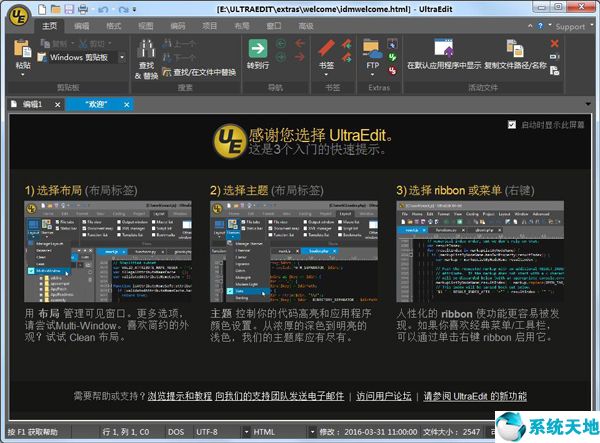Image resolution: width=600 pixels, height=443 pixels.
Task: Click the 剪切 scissors icon
Action: [x=83, y=44]
